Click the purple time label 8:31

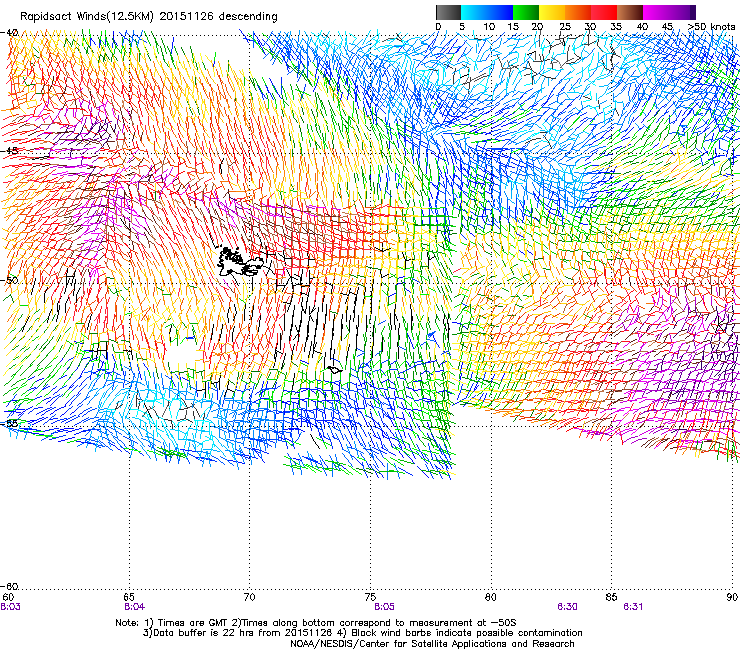point(633,607)
